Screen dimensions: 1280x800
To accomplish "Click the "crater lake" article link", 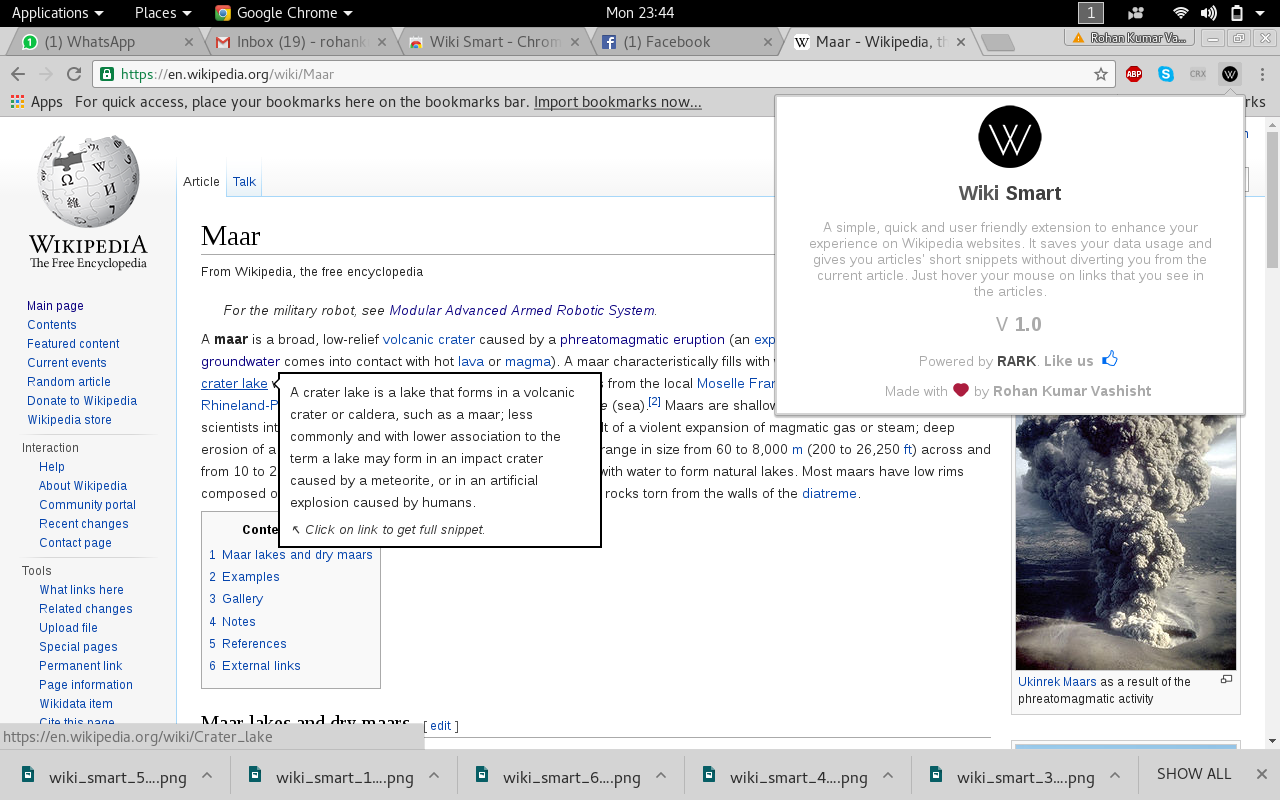I will 233,383.
